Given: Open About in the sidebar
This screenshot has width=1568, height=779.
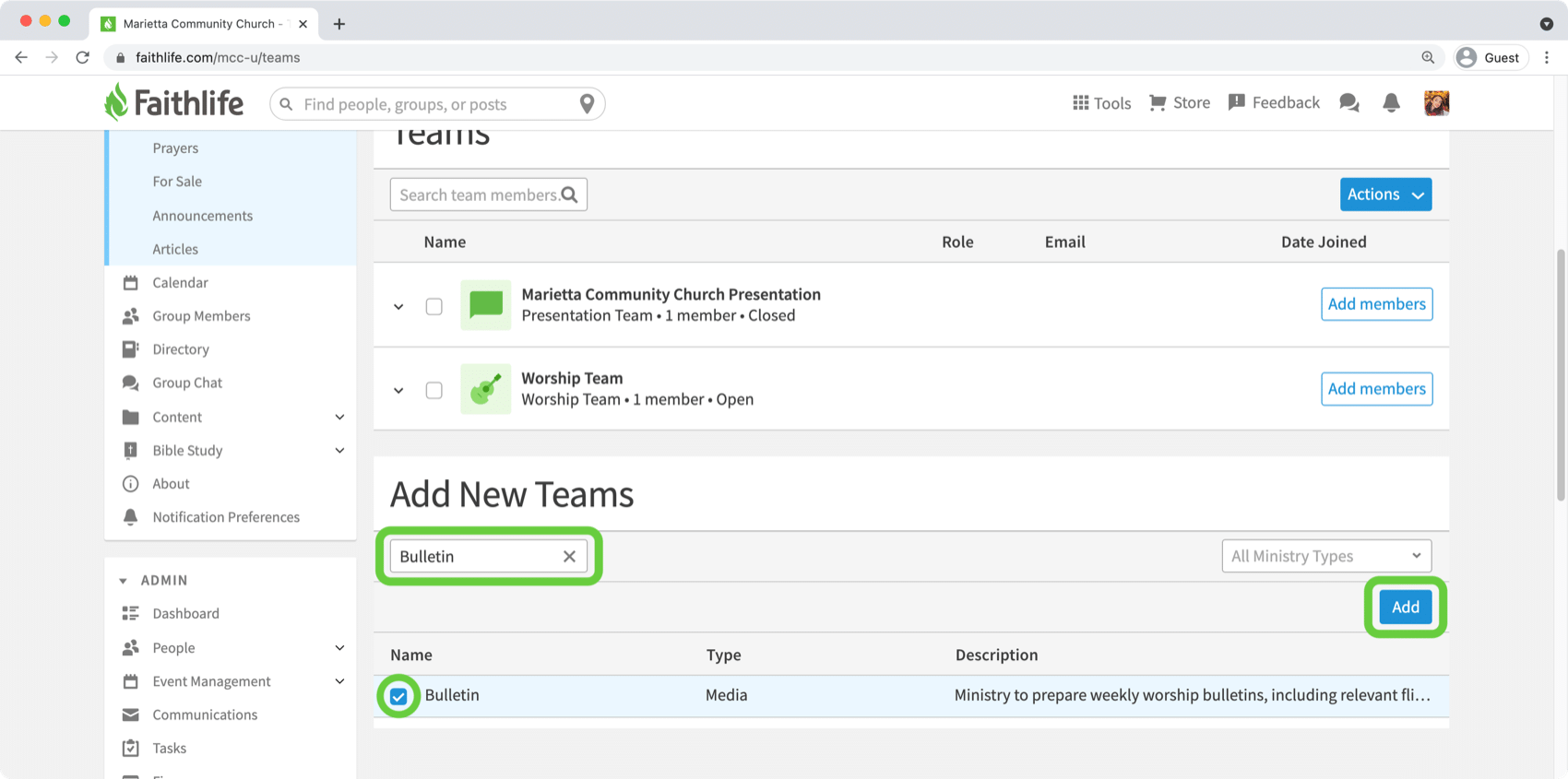Looking at the screenshot, I should tap(171, 484).
